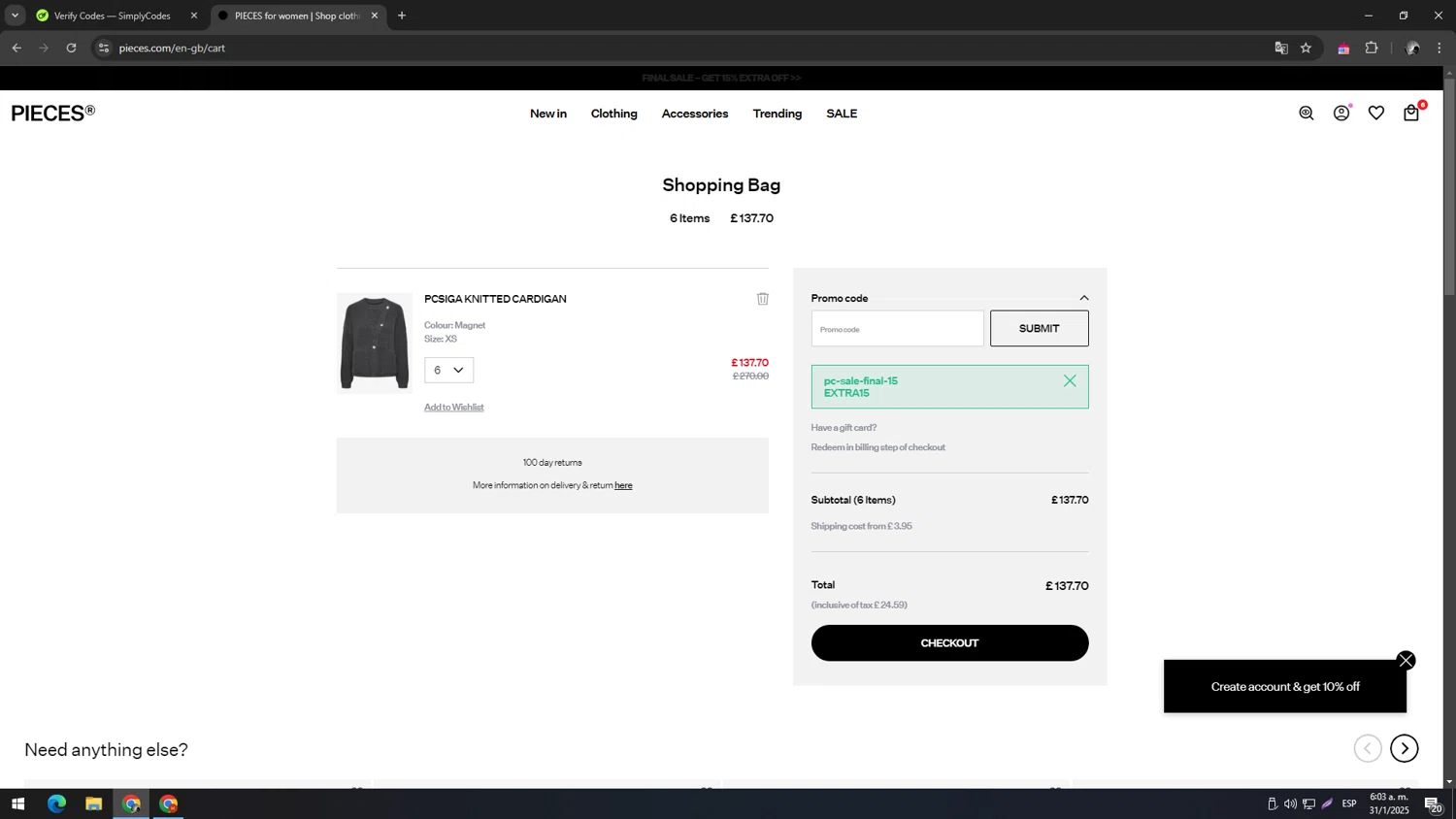Click the PIECES logo
1456x819 pixels.
click(53, 114)
